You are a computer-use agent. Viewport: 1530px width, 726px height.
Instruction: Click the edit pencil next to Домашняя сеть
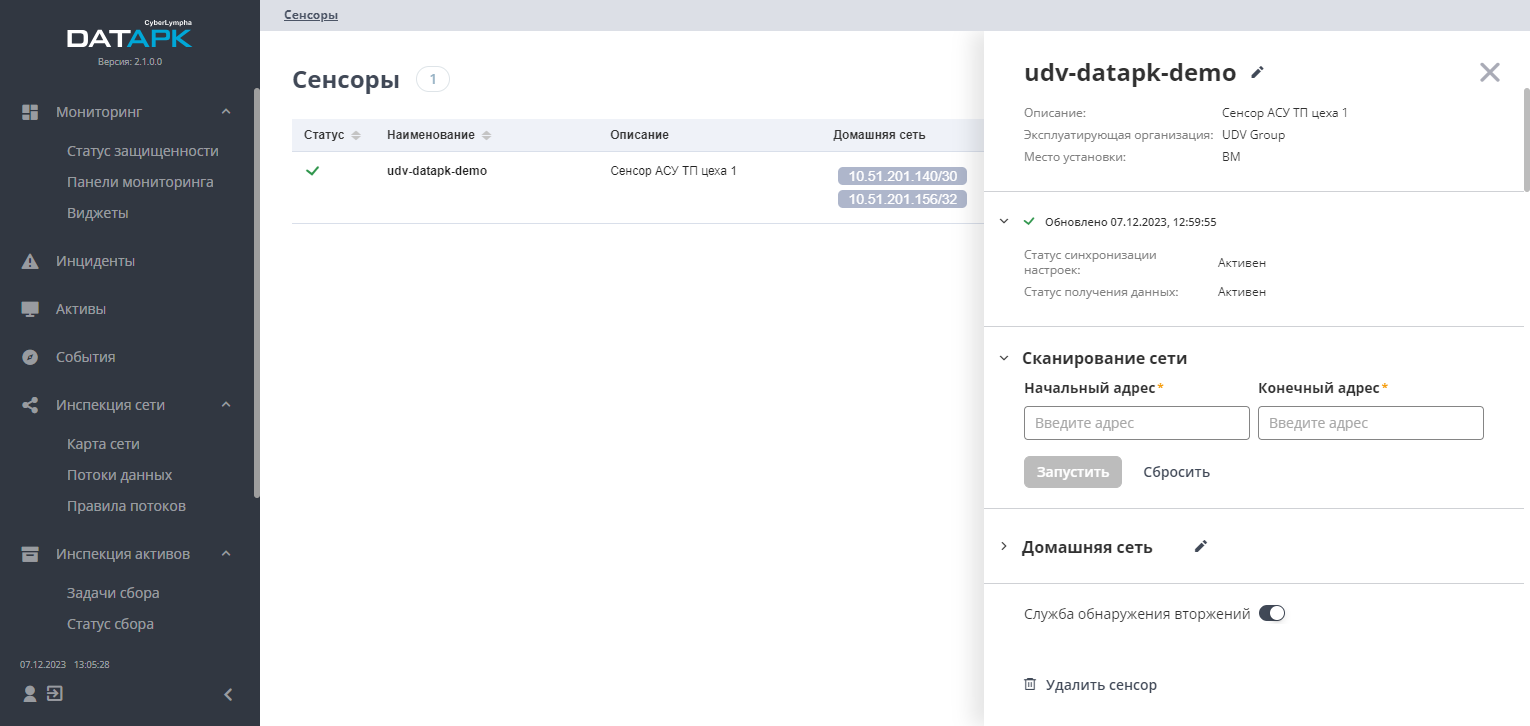(1201, 546)
